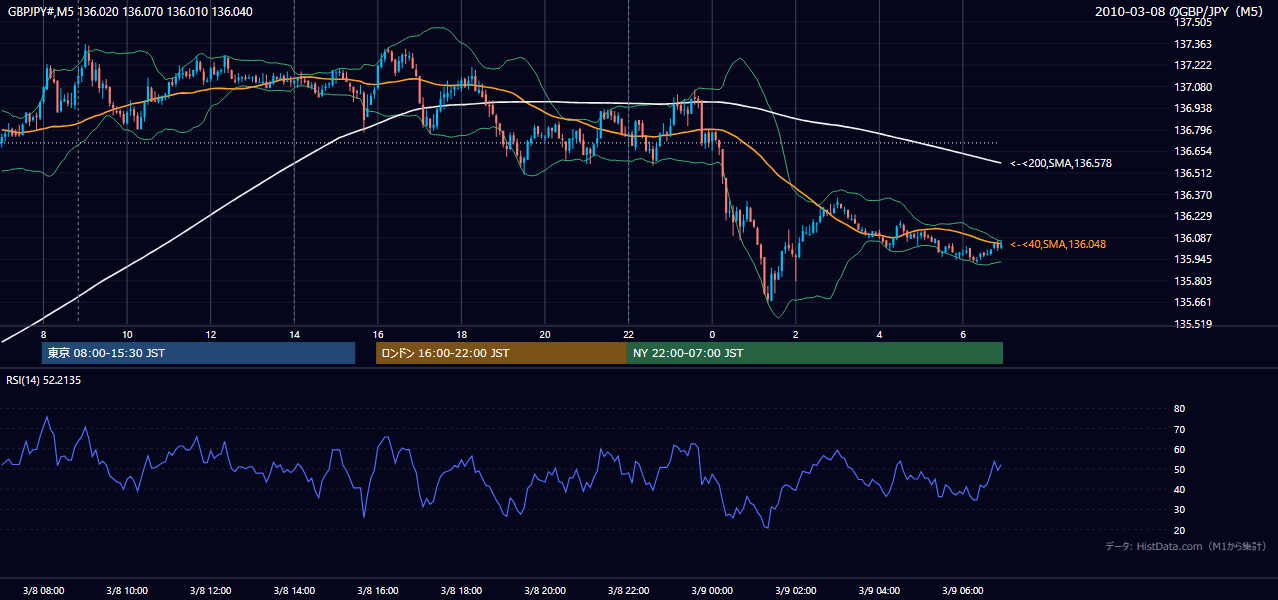The height and width of the screenshot is (600, 1278).
Task: Click the bottom time label 3/9 06:00
Action: [962, 591]
